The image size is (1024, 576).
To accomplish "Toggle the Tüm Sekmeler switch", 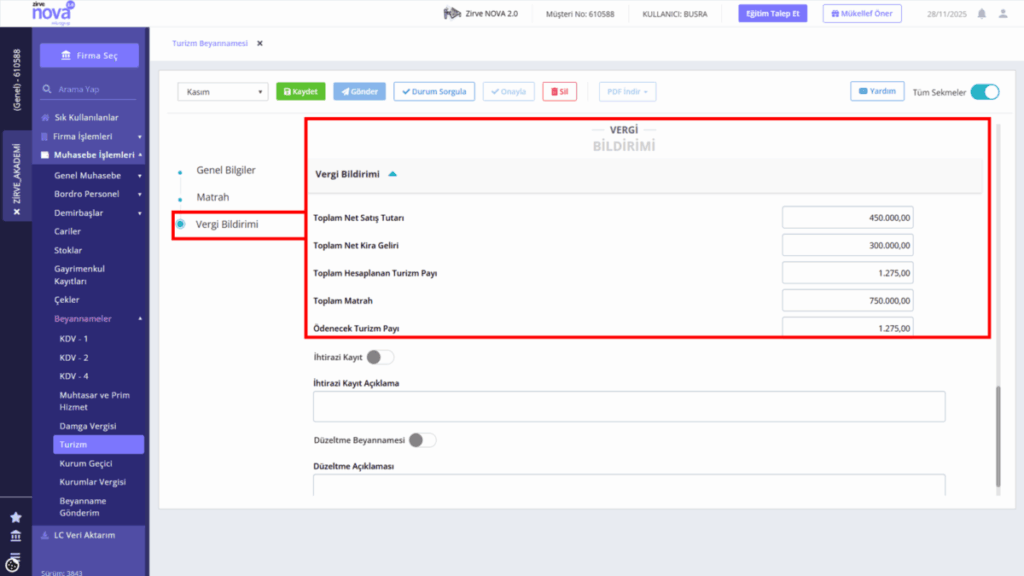I will [985, 92].
